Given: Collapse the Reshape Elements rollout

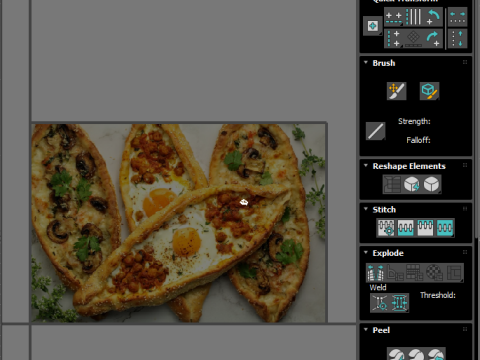Looking at the screenshot, I should (366, 166).
